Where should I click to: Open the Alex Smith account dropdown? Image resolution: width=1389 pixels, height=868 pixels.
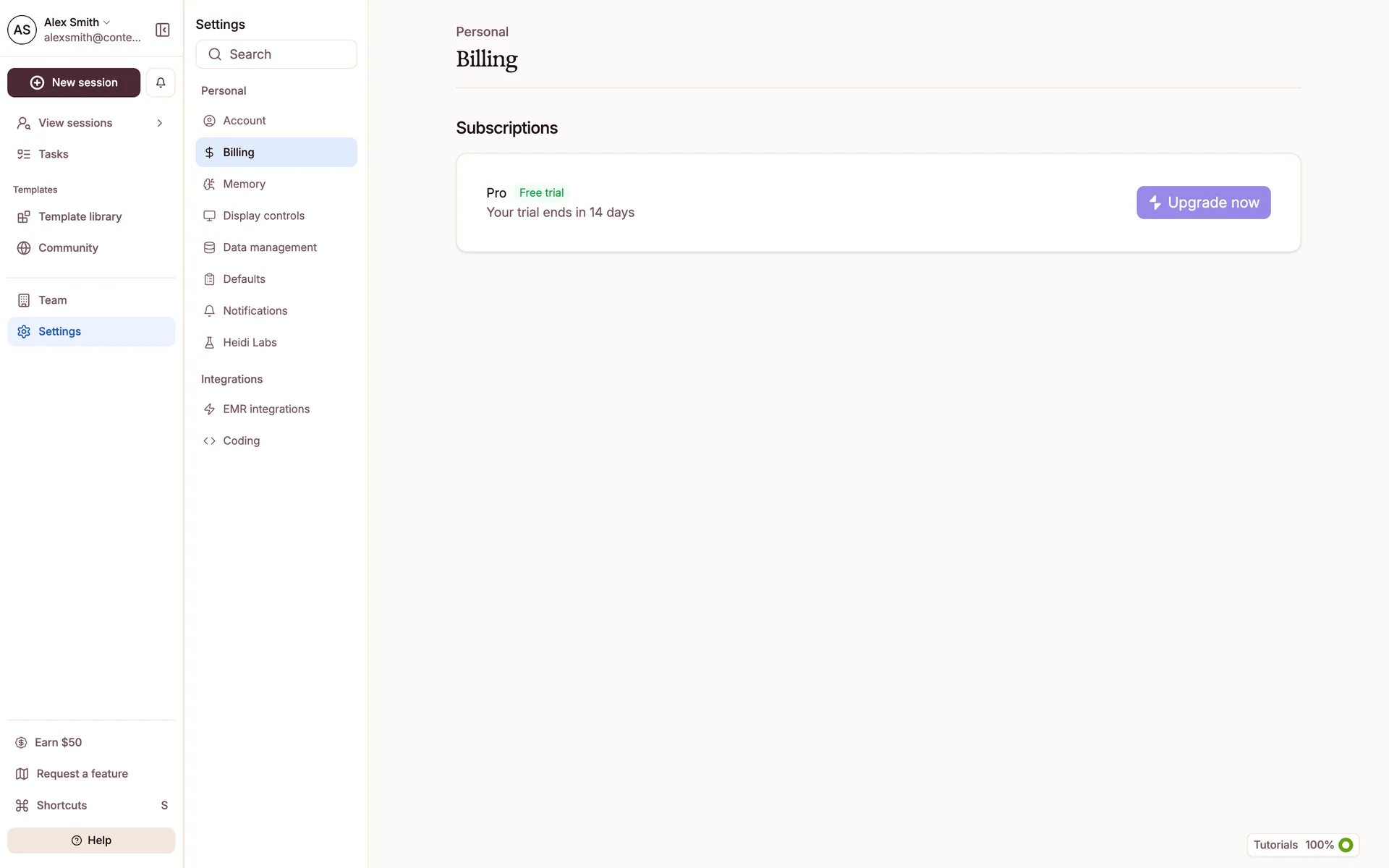pos(77,22)
